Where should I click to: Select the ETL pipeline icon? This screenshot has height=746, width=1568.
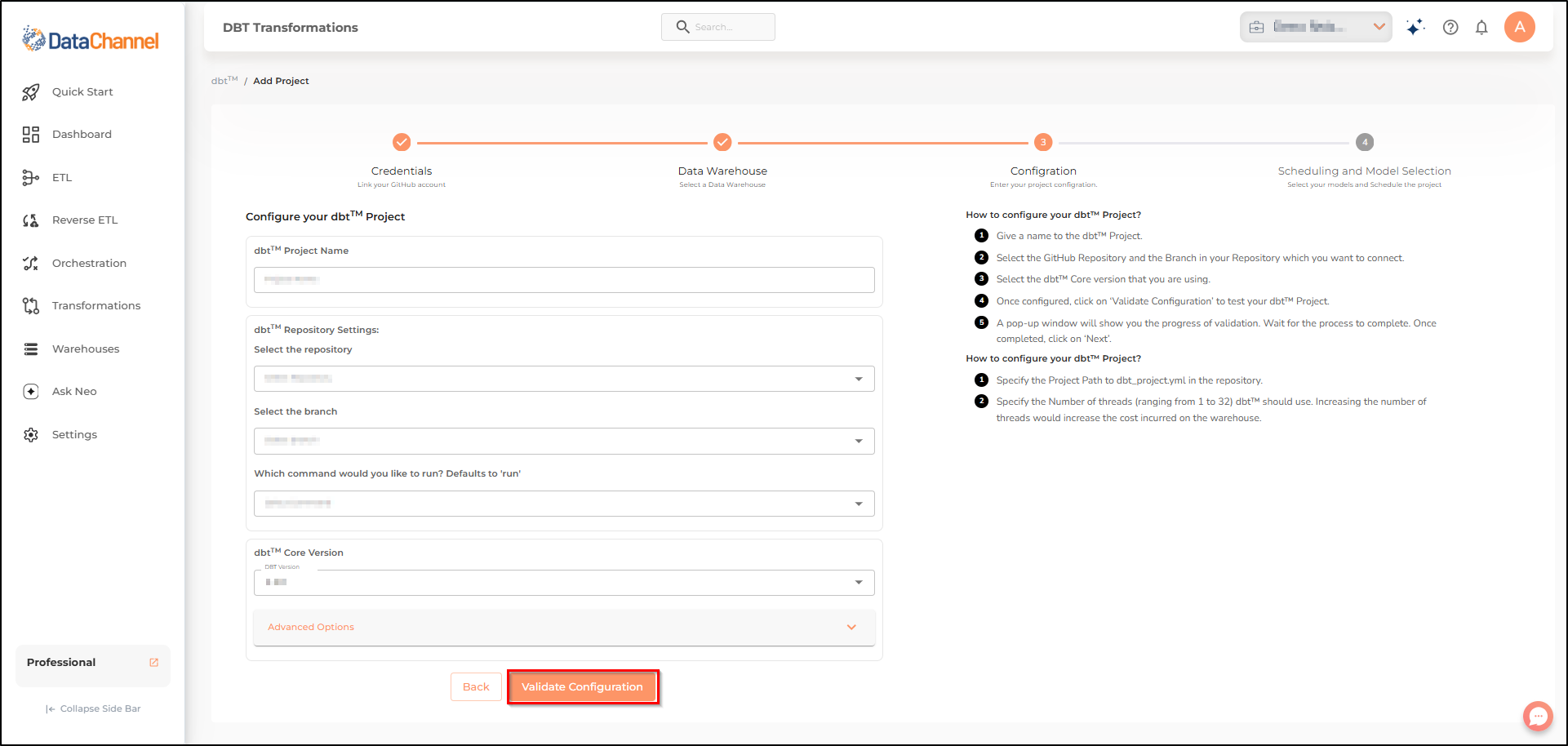[x=31, y=178]
